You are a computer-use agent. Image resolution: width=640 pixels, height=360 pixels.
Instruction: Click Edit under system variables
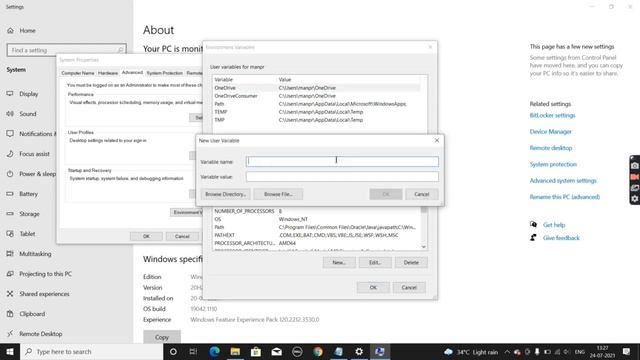pyautogui.click(x=375, y=262)
